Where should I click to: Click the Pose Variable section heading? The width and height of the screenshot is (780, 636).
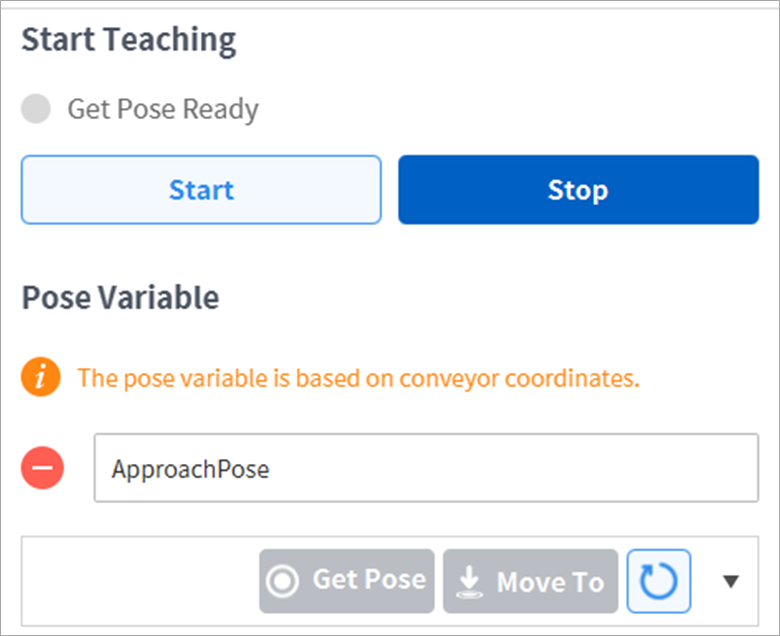(x=120, y=297)
